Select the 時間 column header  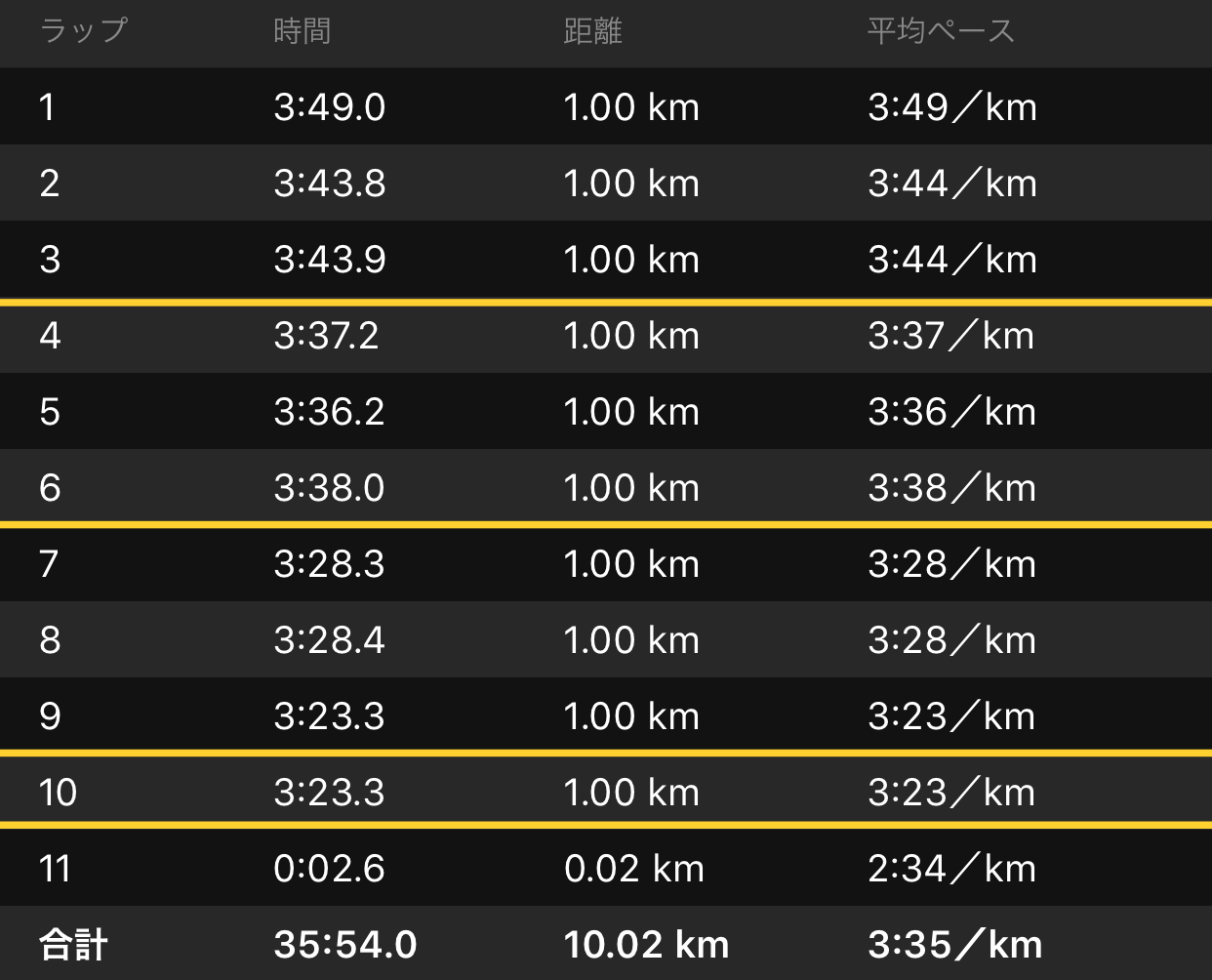coord(303,31)
